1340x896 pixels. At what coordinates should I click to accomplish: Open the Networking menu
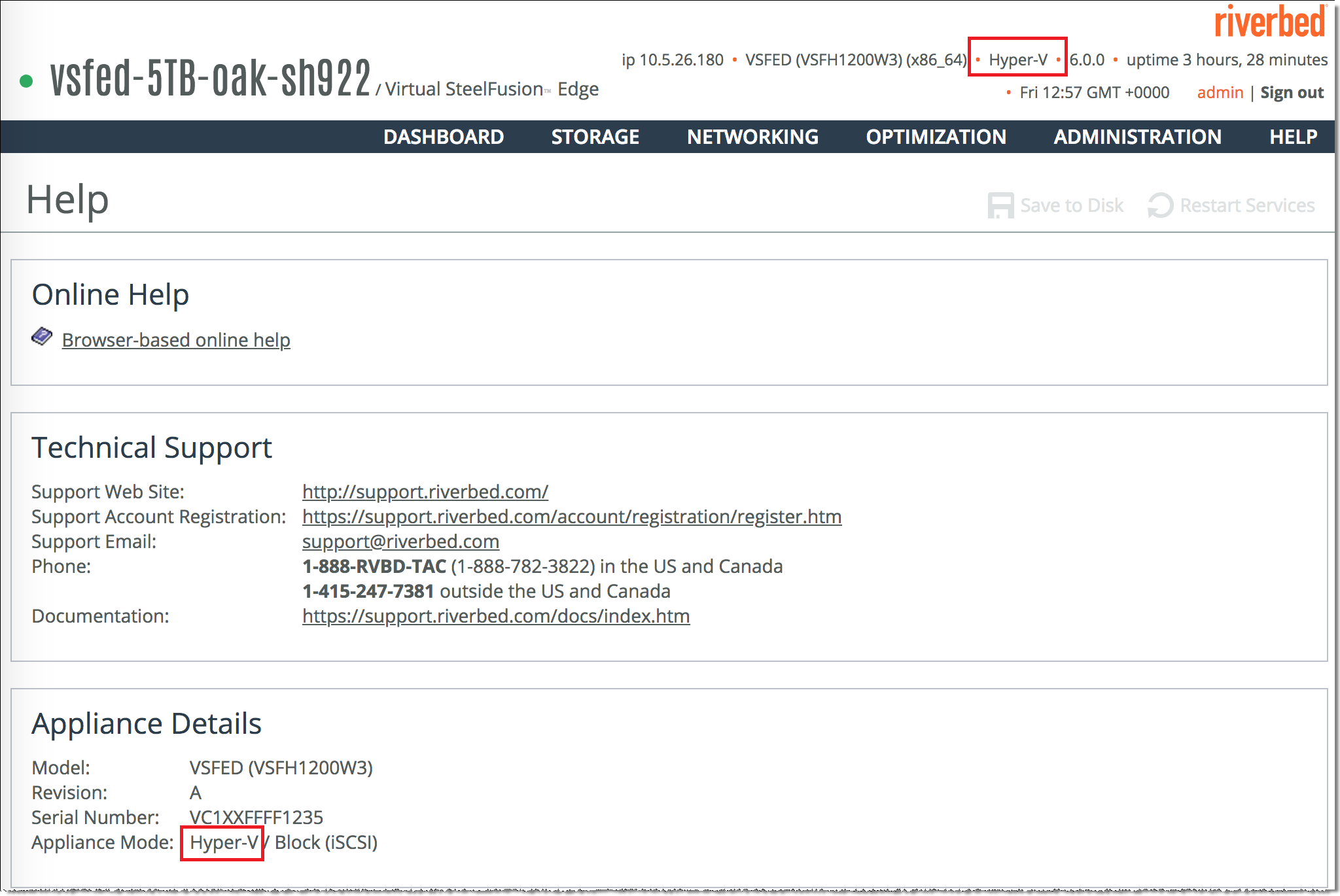tap(752, 137)
